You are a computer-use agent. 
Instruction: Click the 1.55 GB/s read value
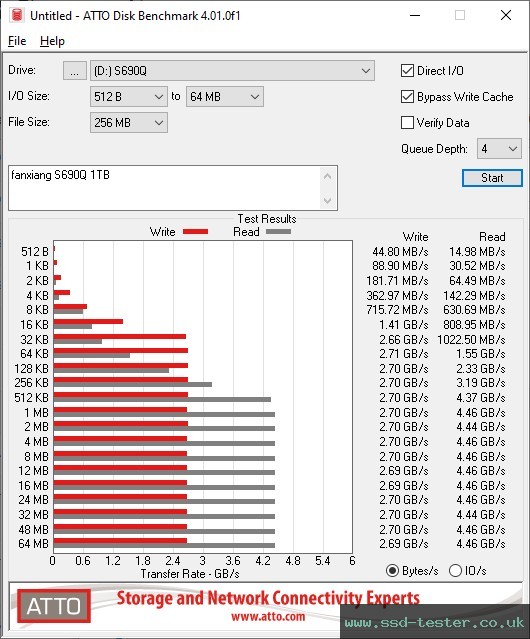tap(481, 354)
